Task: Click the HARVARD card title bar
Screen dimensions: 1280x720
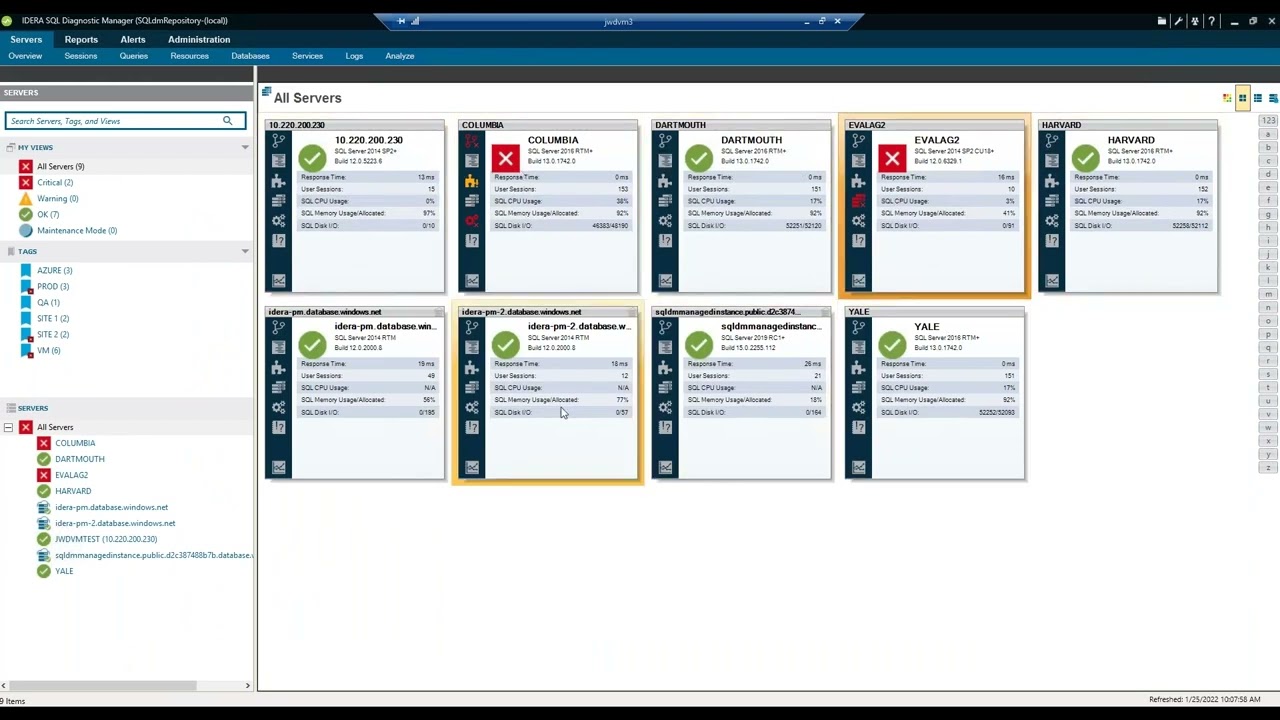Action: pyautogui.click(x=1128, y=125)
